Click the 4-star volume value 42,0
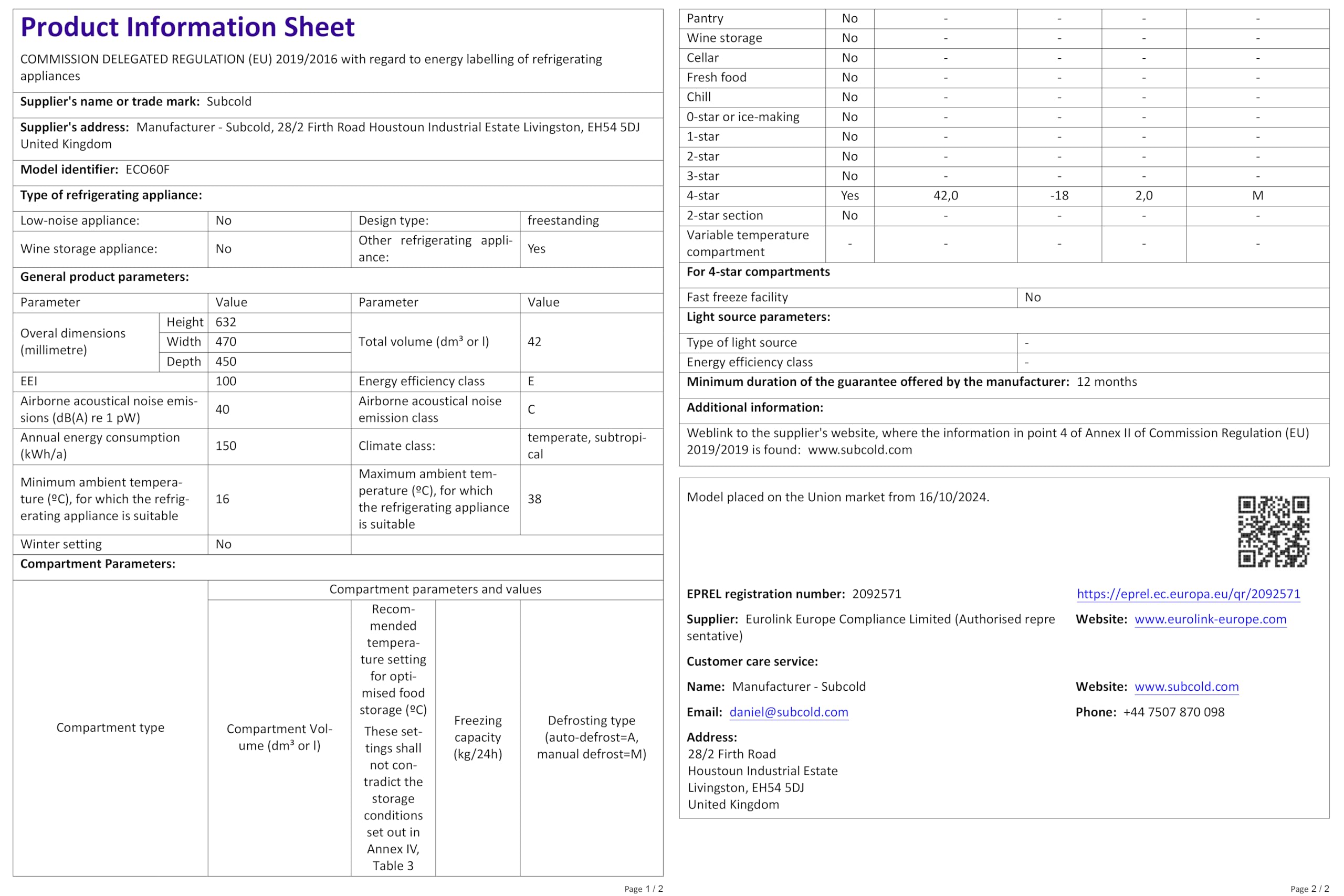The width and height of the screenshot is (1344, 896). pos(945,195)
